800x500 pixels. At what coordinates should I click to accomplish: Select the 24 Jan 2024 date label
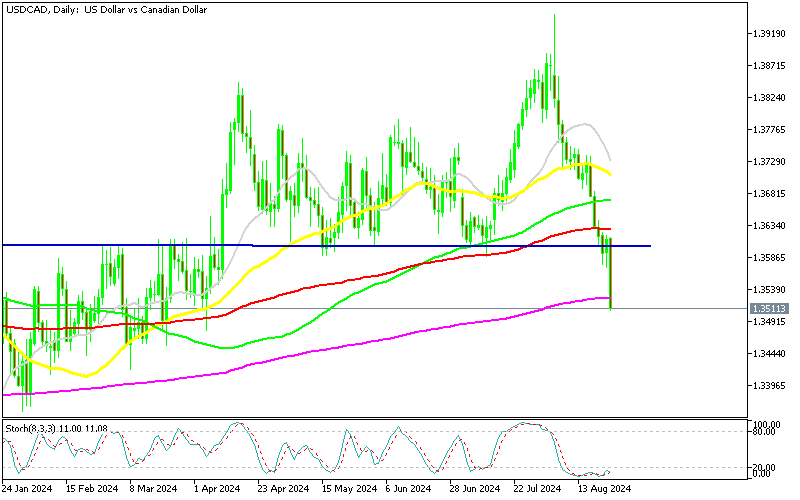28,490
